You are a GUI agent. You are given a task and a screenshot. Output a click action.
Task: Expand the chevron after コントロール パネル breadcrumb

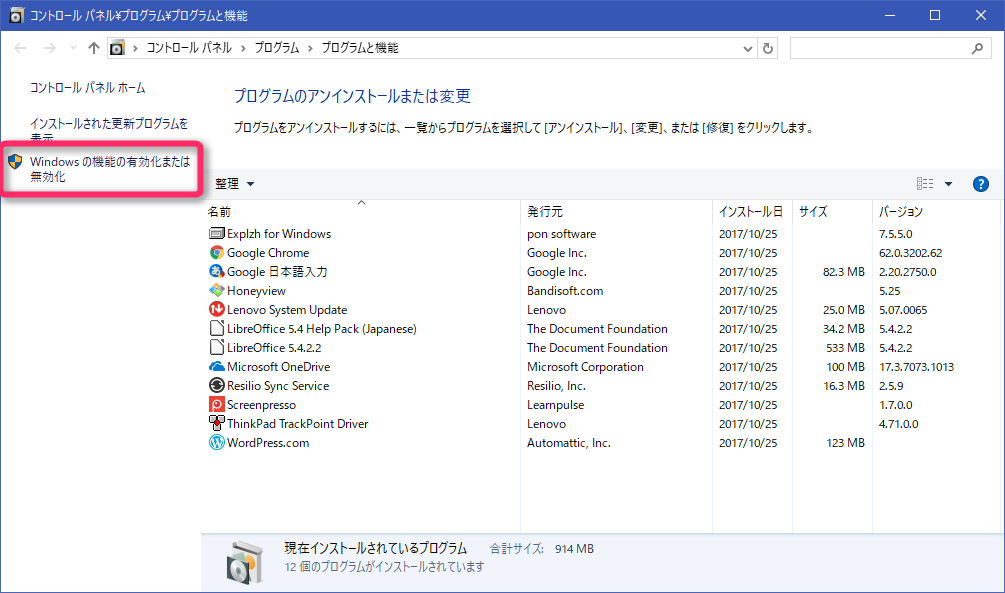click(244, 48)
